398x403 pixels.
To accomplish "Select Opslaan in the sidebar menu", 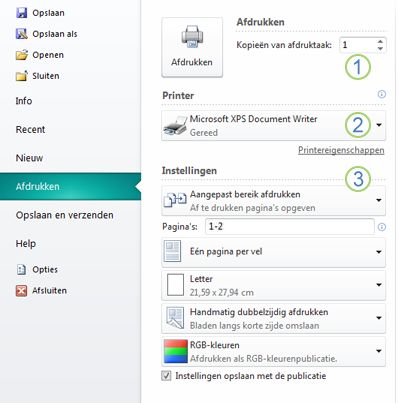I will [x=48, y=13].
